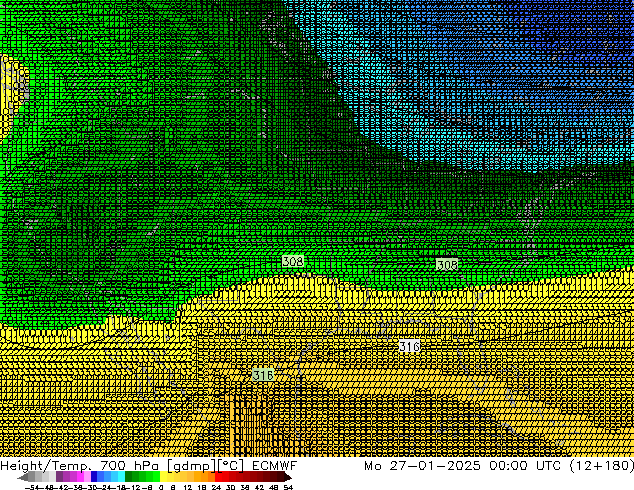
Task: Click the bright green segment of the legend
Action: pyautogui.click(x=156, y=477)
